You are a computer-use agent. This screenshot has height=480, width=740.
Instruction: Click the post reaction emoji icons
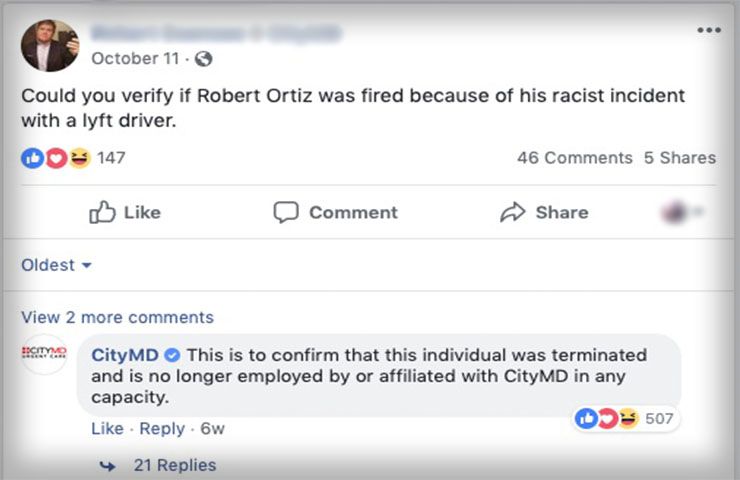tap(55, 158)
